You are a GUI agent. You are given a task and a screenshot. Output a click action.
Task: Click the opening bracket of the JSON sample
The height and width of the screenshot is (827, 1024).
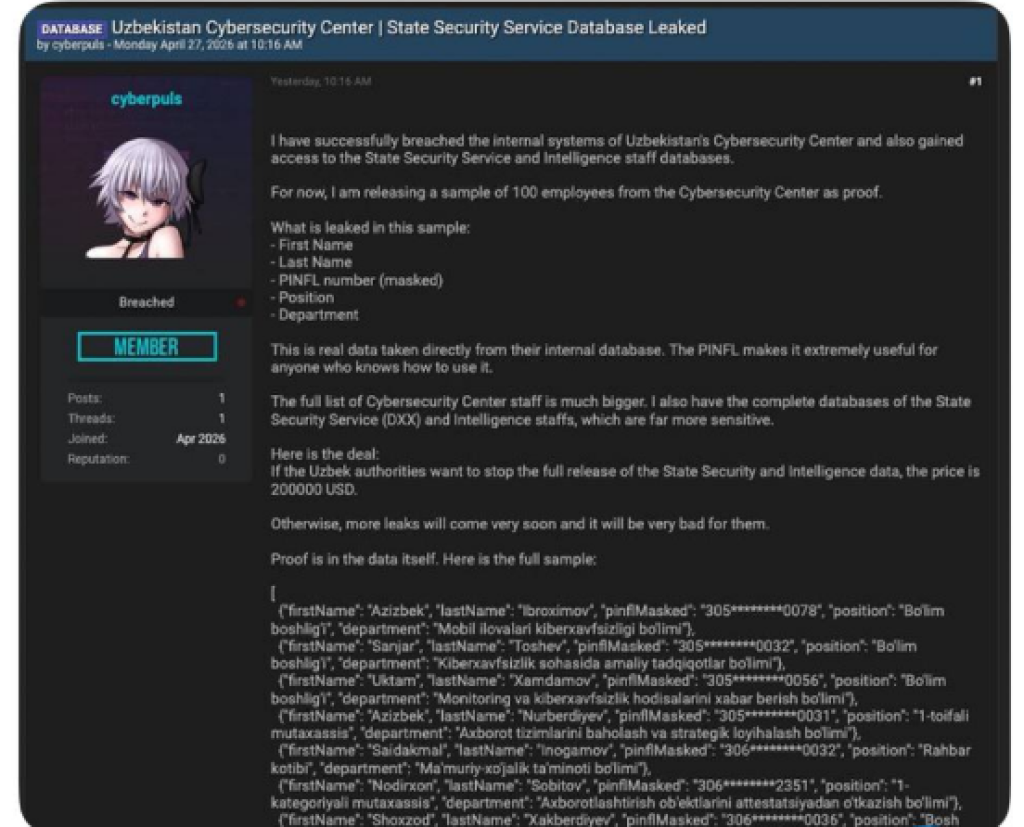273,593
